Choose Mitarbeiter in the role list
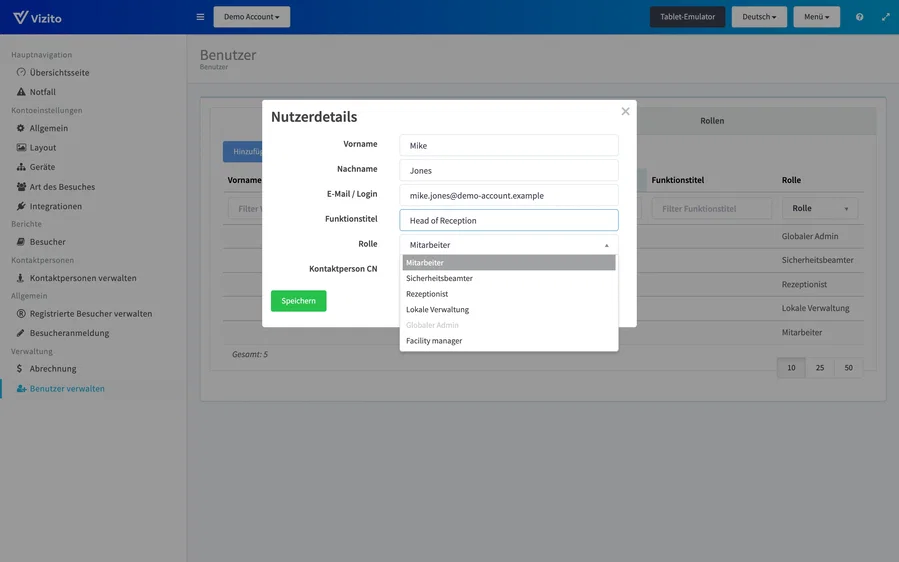899x562 pixels. tap(509, 263)
